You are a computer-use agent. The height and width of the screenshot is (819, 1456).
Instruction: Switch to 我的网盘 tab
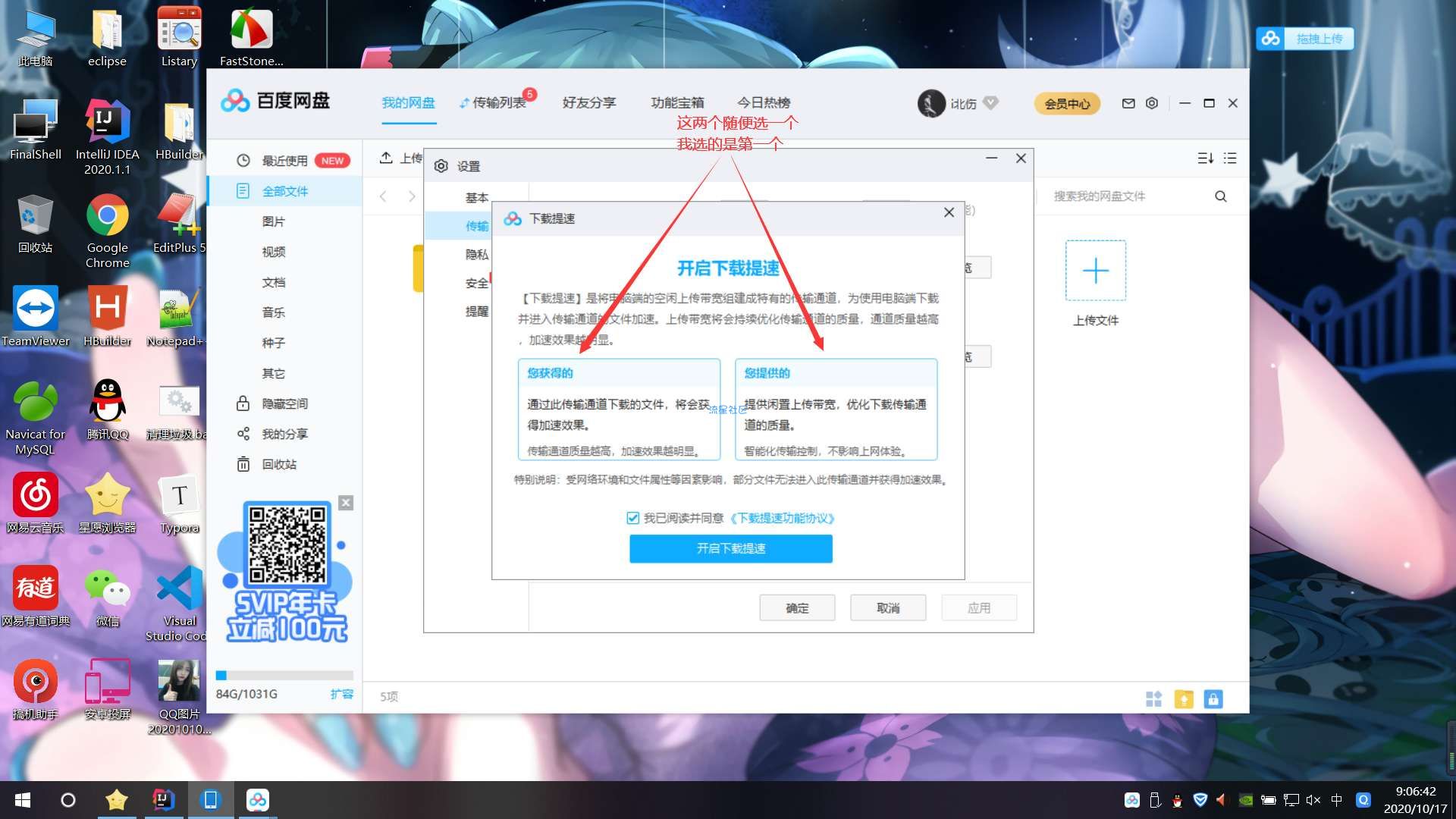click(409, 103)
